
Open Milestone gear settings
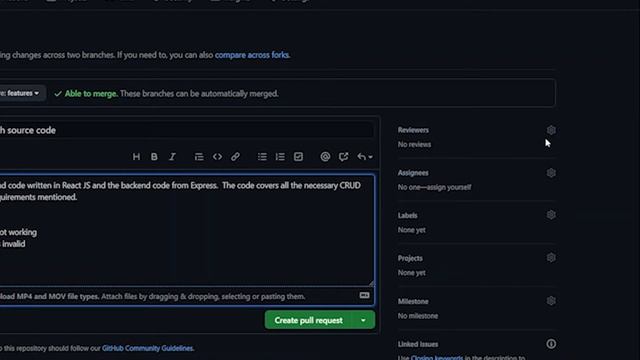click(551, 301)
